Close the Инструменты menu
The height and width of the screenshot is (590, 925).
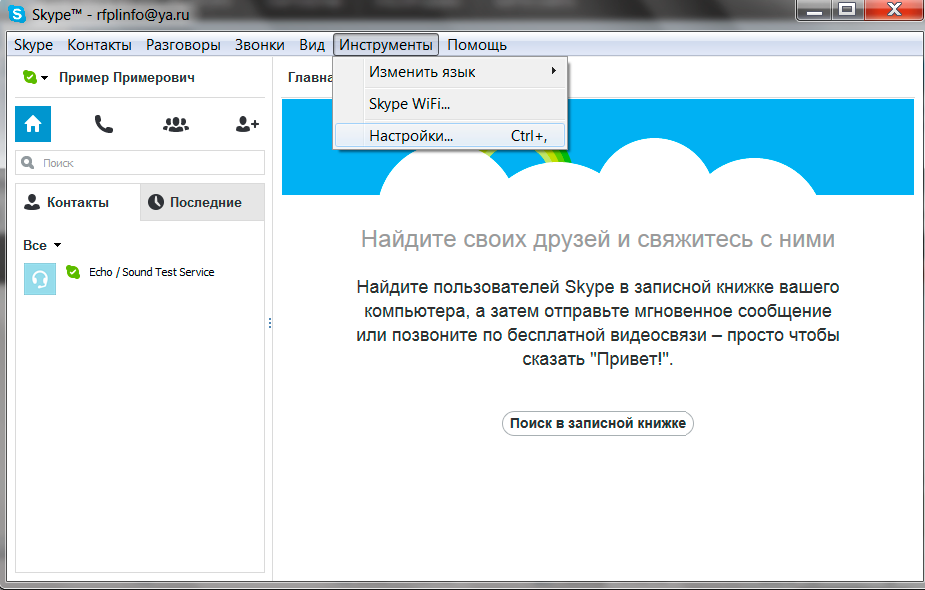(386, 45)
